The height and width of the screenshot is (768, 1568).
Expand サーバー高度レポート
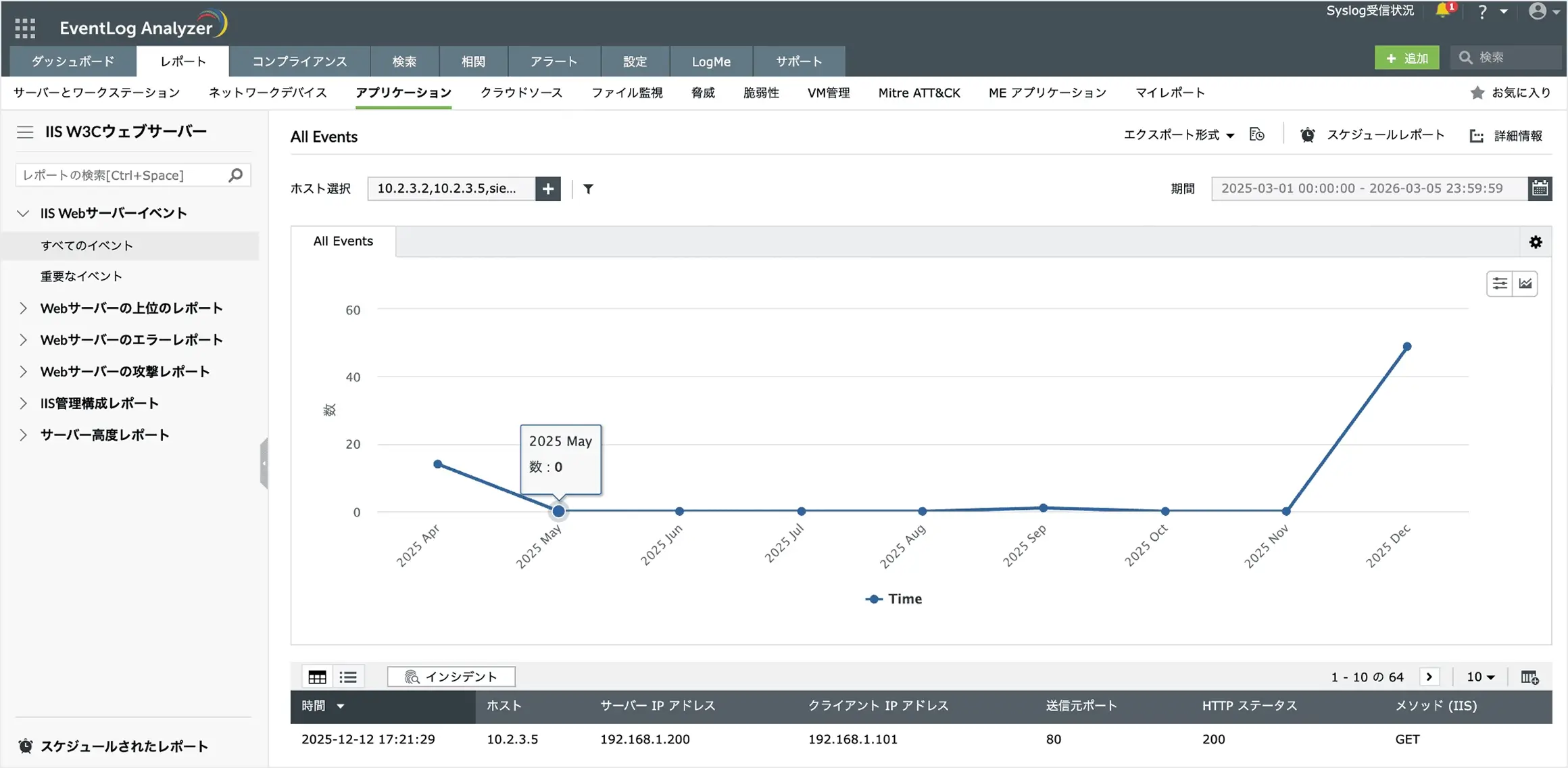click(x=23, y=435)
